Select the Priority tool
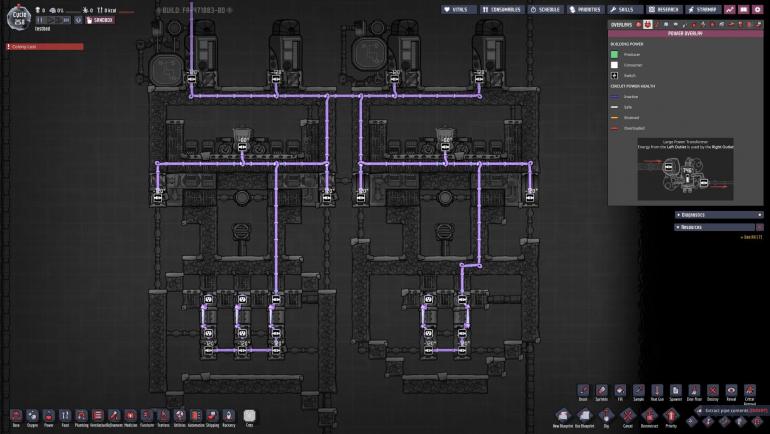 [671, 418]
